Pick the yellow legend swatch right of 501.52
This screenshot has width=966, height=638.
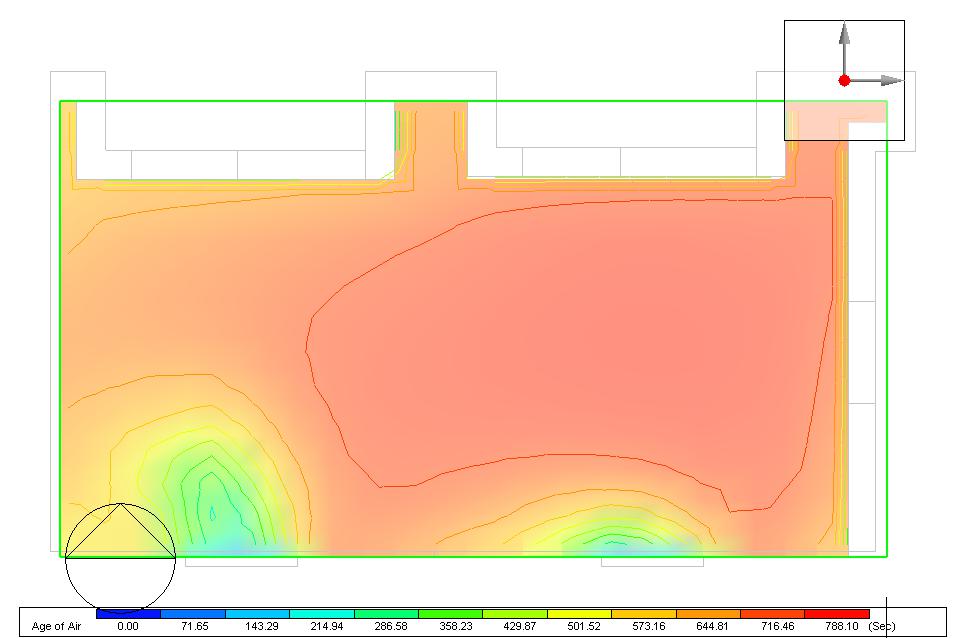(579, 614)
